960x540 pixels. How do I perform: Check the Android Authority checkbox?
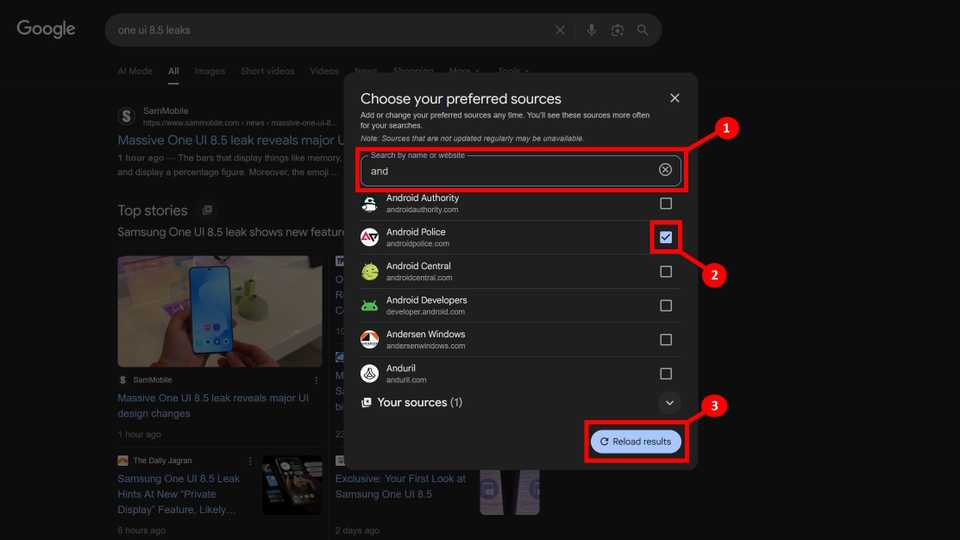pyautogui.click(x=666, y=203)
